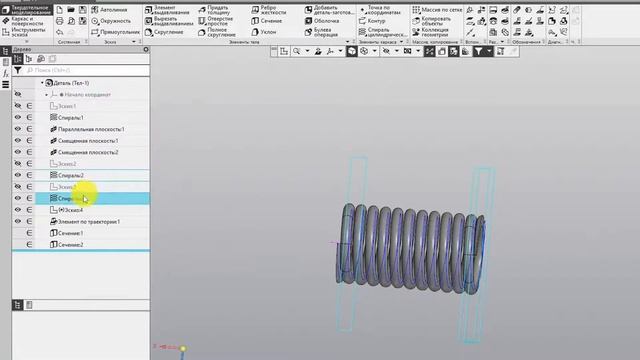Hide Параллельная плоскость:1 via eye icon
Screen dimensions: 640x360
18,129
